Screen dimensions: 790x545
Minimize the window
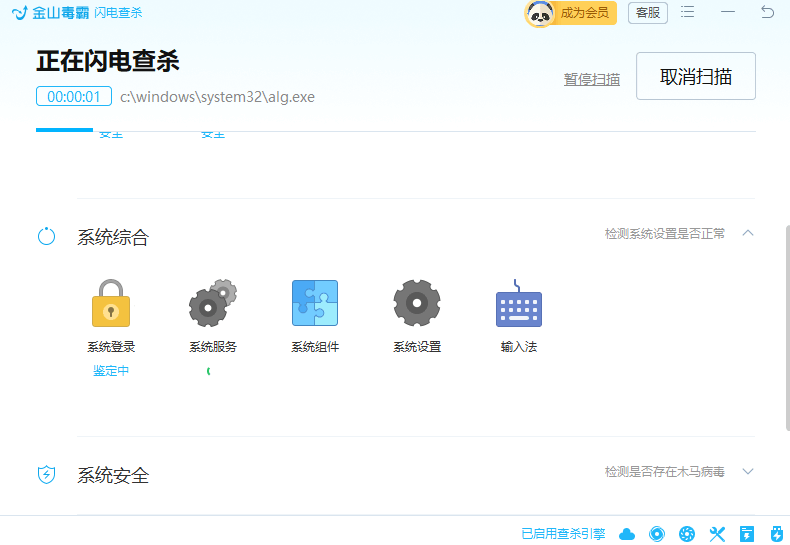coord(728,12)
